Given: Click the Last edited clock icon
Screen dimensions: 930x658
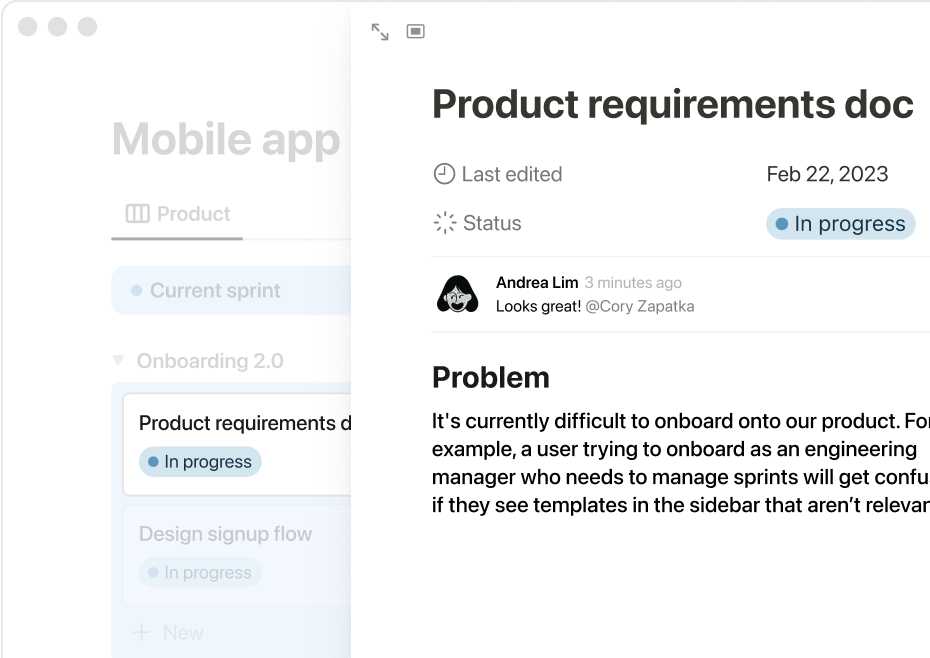Looking at the screenshot, I should pos(443,174).
